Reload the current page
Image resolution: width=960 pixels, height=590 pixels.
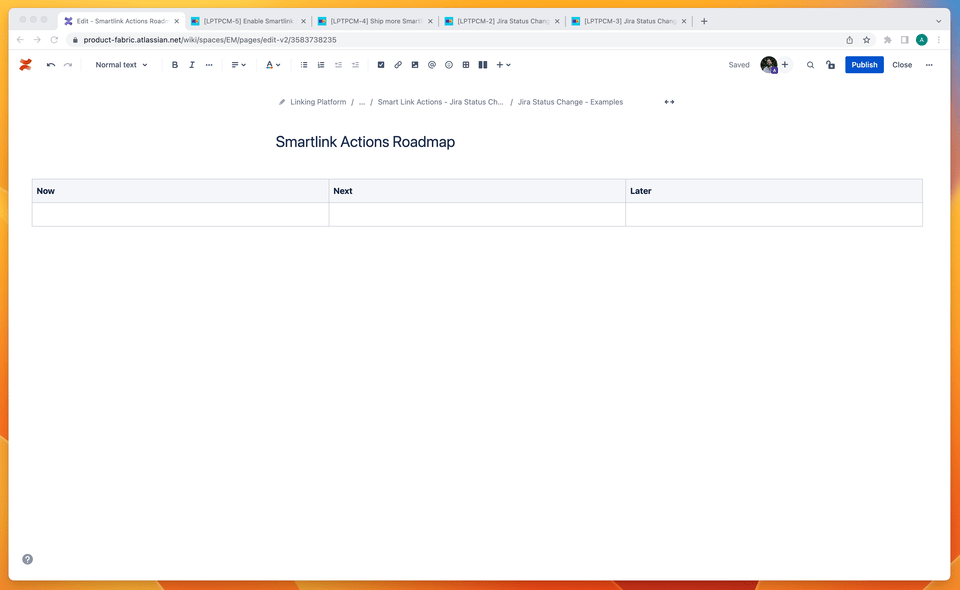(x=54, y=40)
